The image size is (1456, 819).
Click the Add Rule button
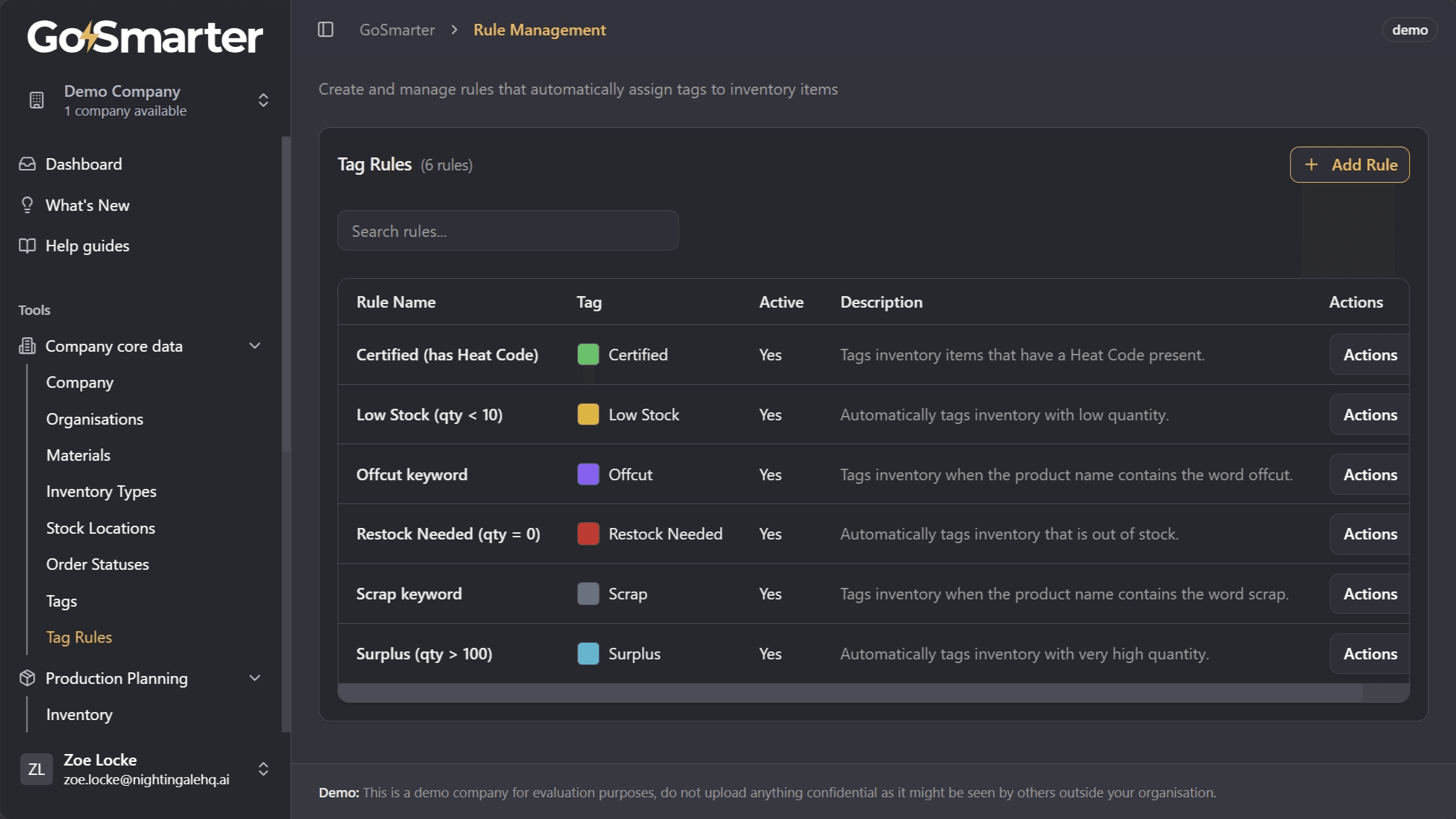tap(1349, 165)
